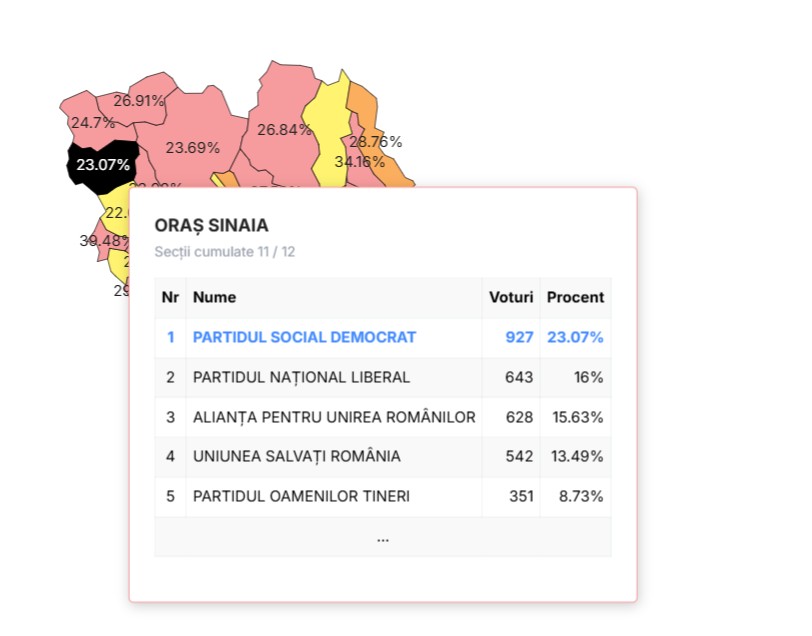Click the UNIUNEA SALVAȚI ROMÂNIA row
The width and height of the screenshot is (812, 636).
point(297,456)
